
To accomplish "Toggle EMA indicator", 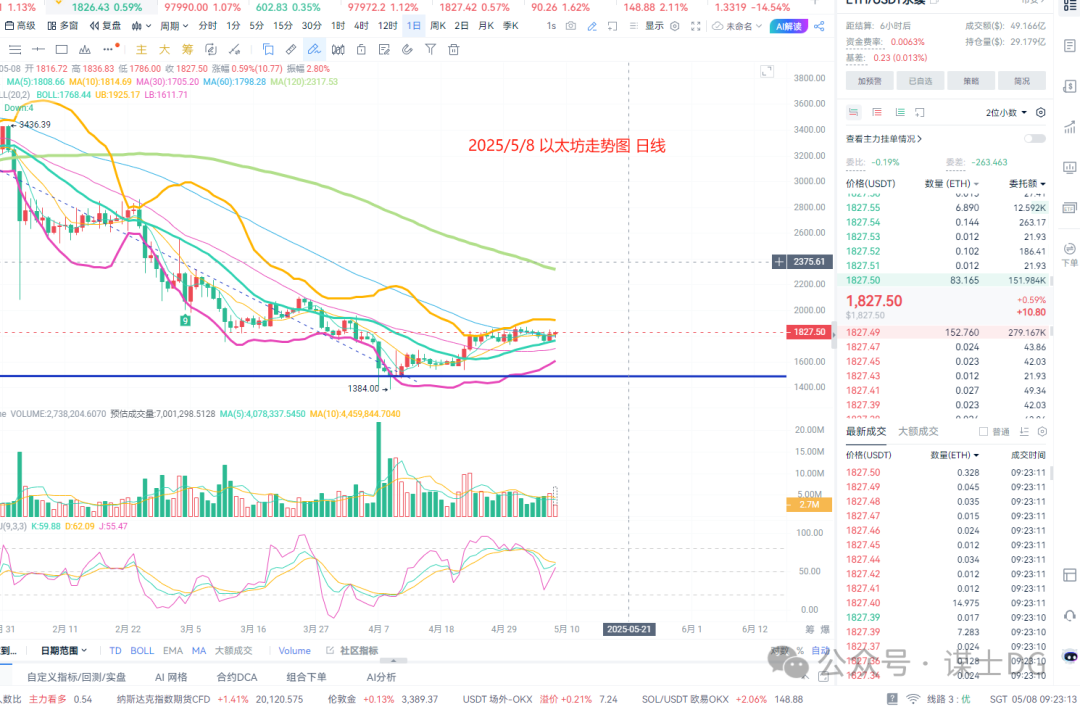I will pyautogui.click(x=173, y=650).
